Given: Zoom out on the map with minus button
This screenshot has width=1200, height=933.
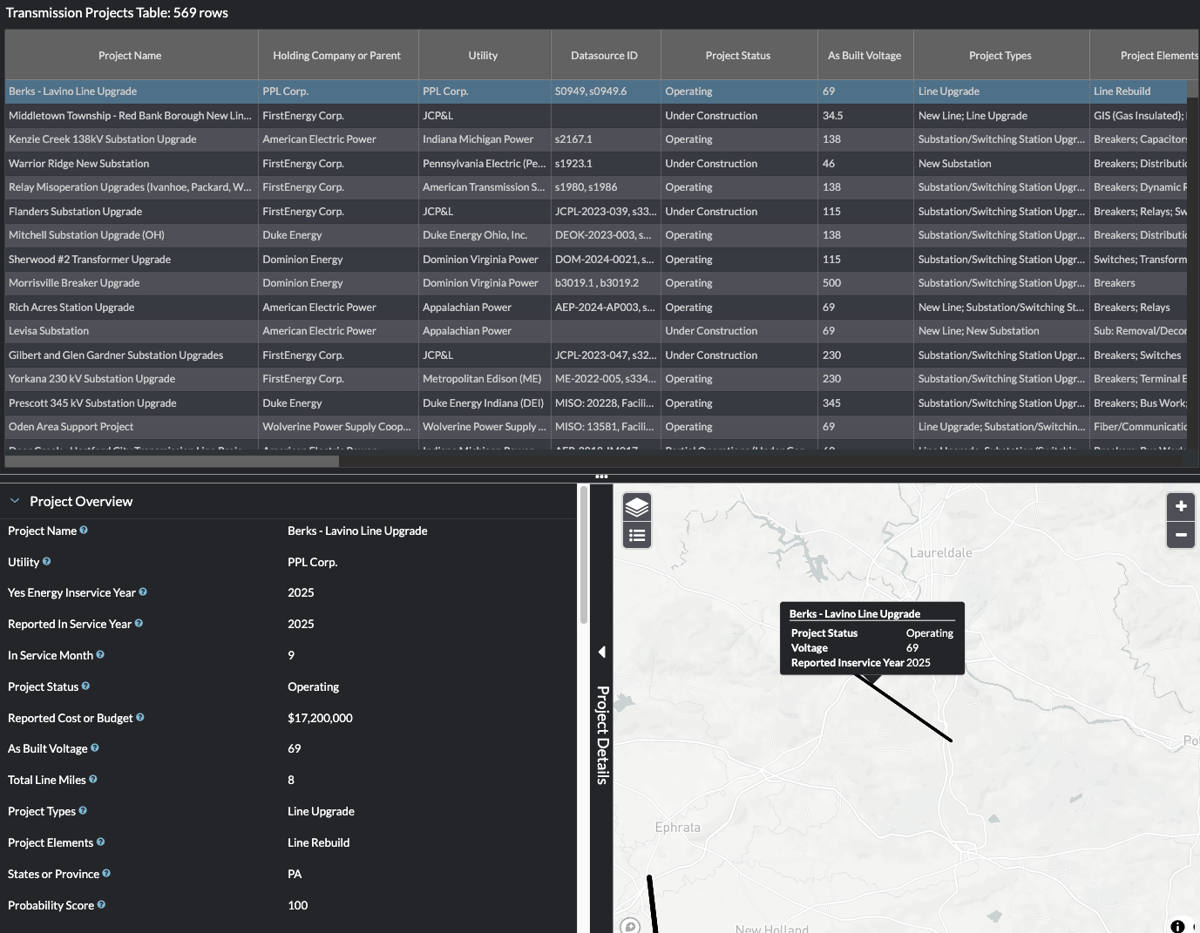Looking at the screenshot, I should point(1181,535).
